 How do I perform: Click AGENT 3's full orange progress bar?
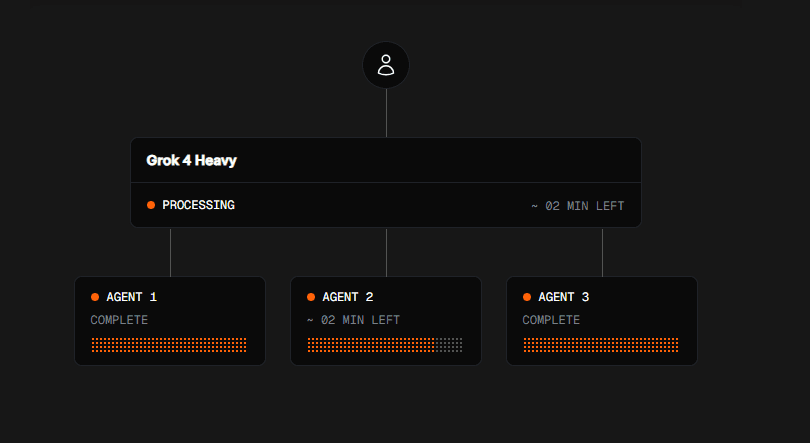tap(601, 345)
